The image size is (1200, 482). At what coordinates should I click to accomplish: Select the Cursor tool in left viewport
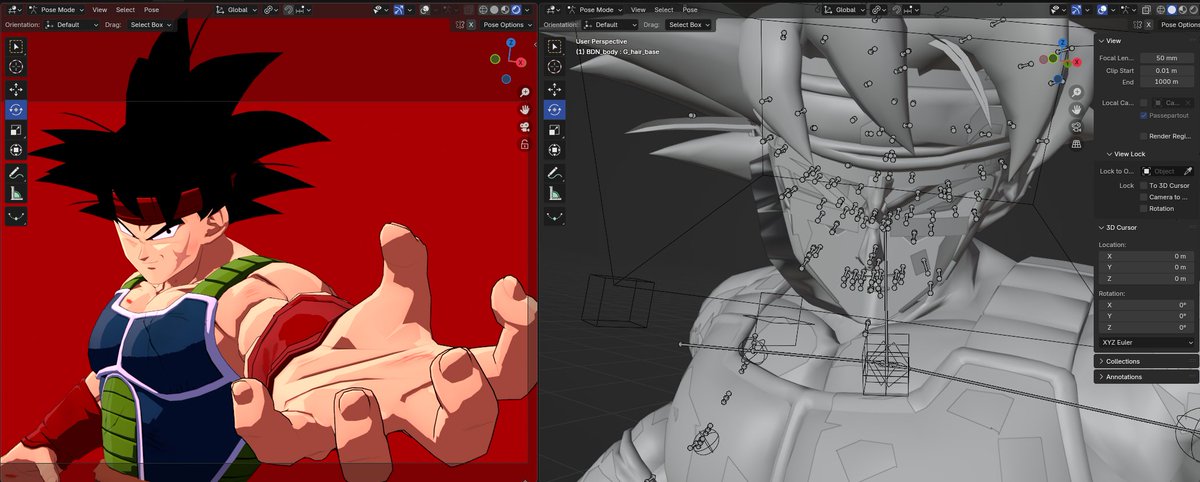click(x=17, y=66)
